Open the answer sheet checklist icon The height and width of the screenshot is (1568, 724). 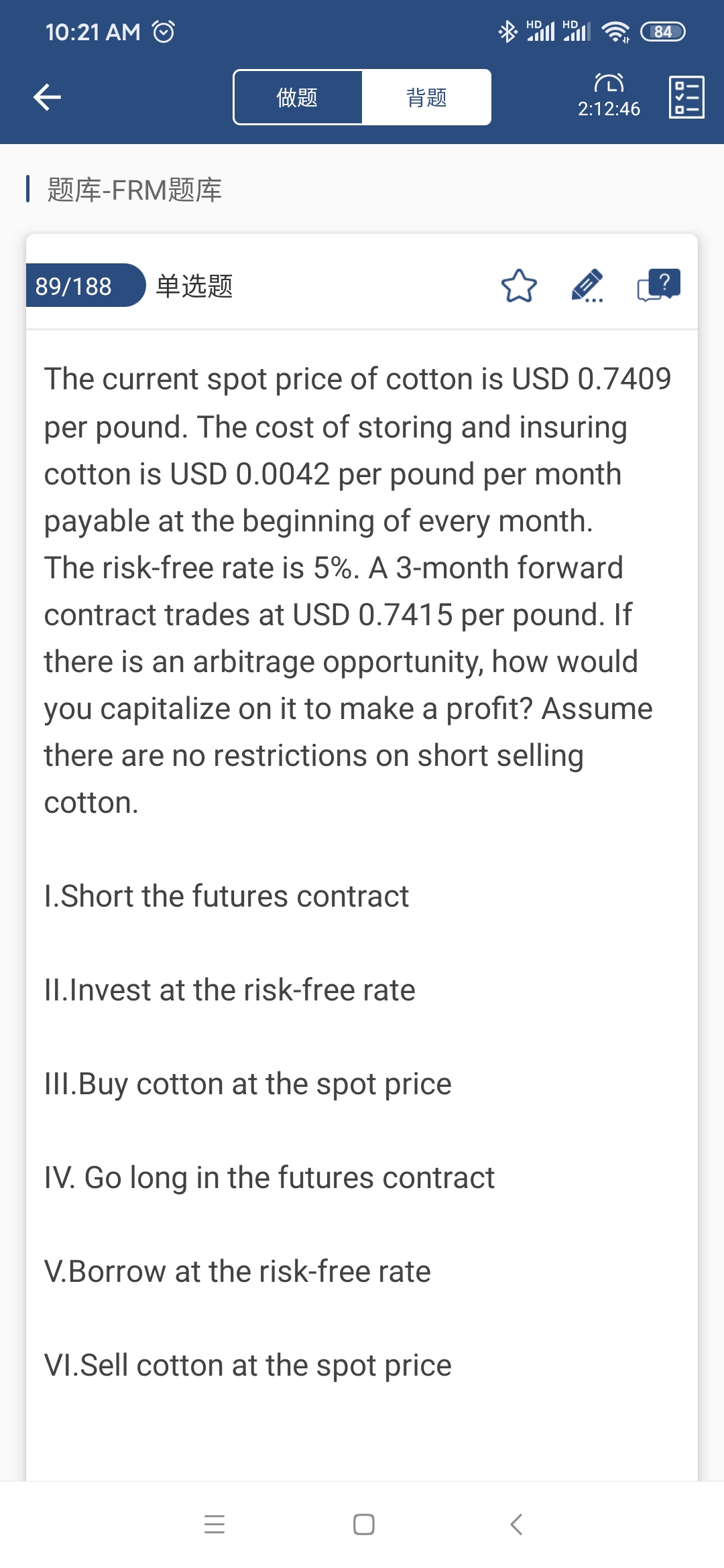(x=686, y=97)
